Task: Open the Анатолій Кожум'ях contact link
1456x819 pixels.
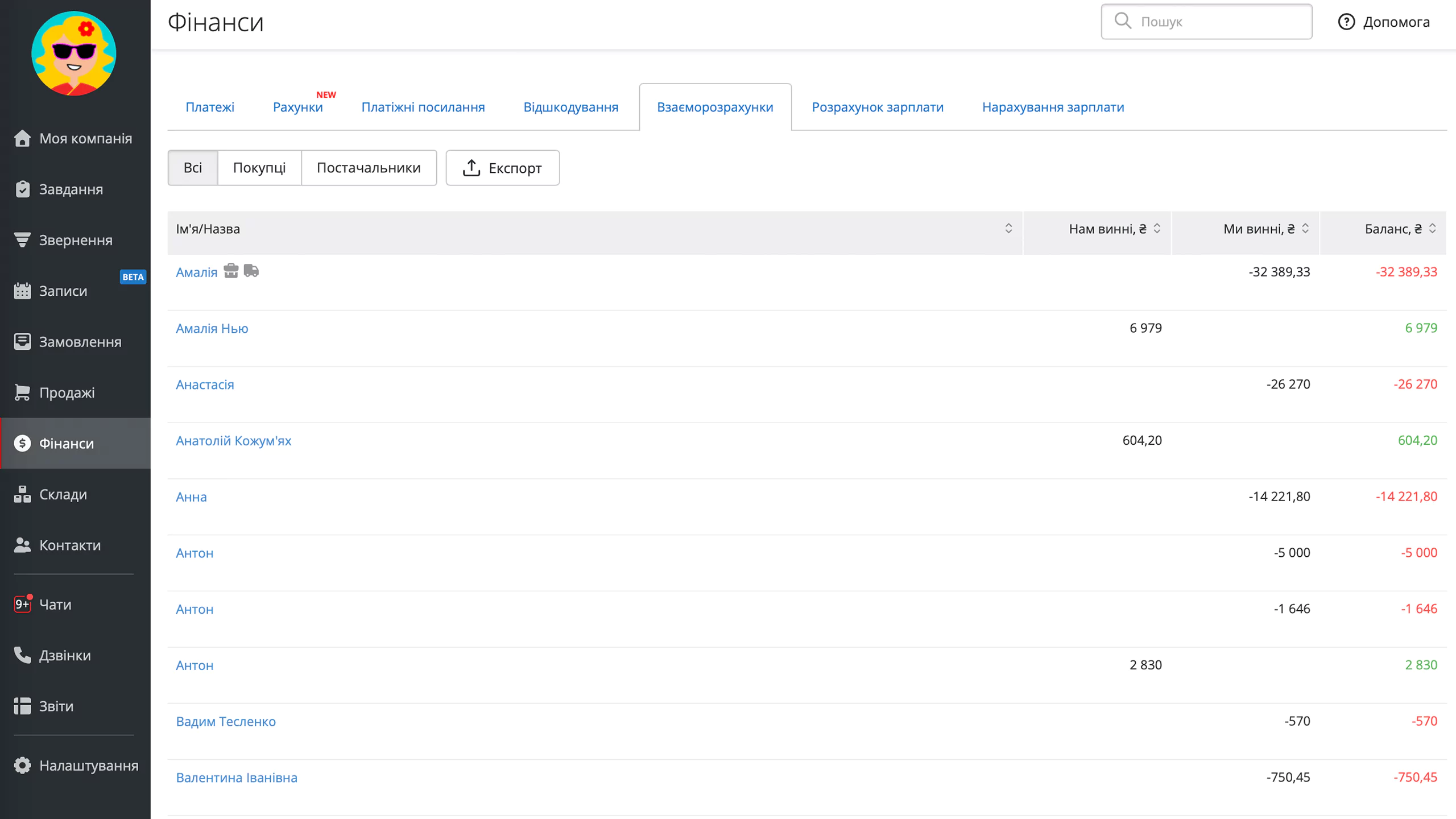Action: coord(233,441)
